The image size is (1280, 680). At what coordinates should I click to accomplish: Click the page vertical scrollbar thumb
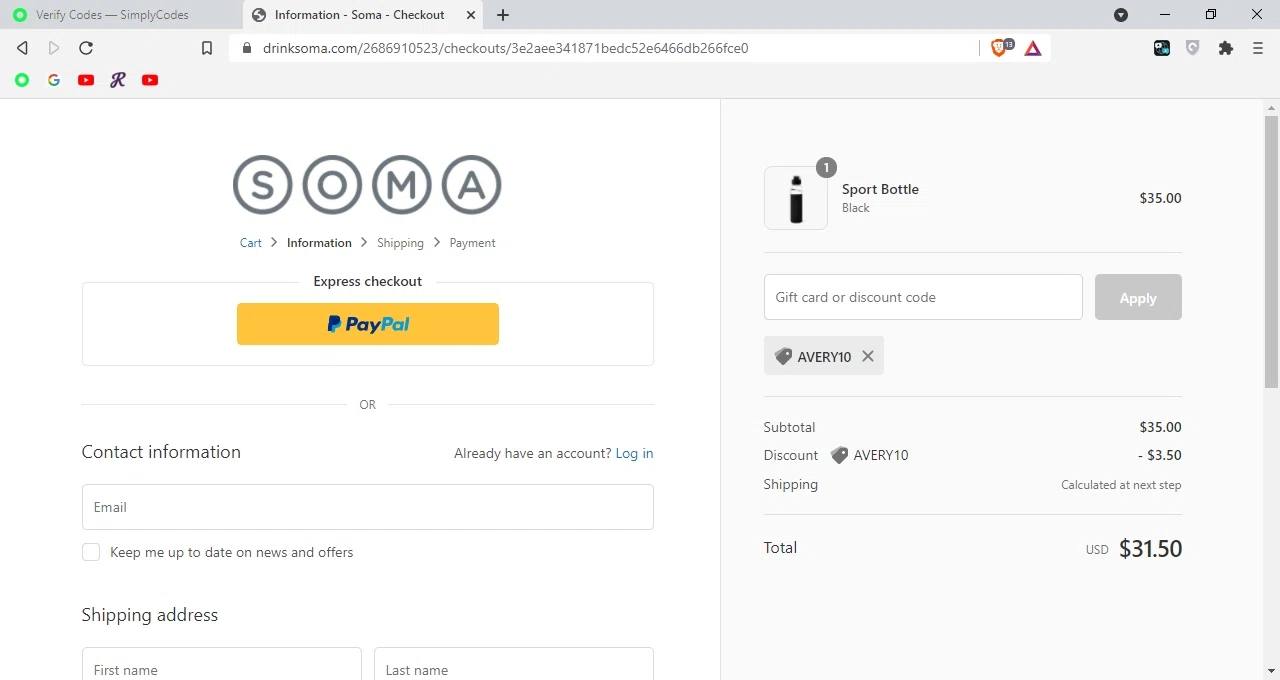coord(1271,251)
